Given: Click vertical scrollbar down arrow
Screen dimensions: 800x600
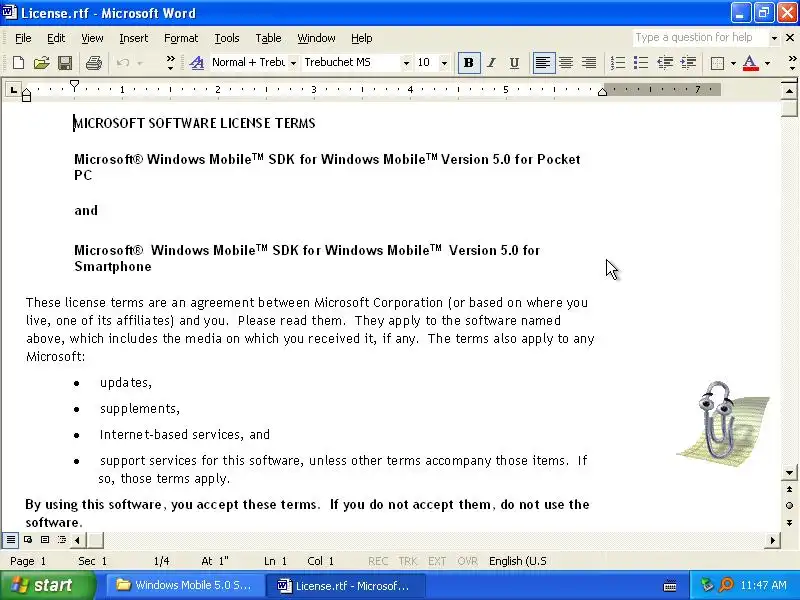Looking at the screenshot, I should pos(789,472).
